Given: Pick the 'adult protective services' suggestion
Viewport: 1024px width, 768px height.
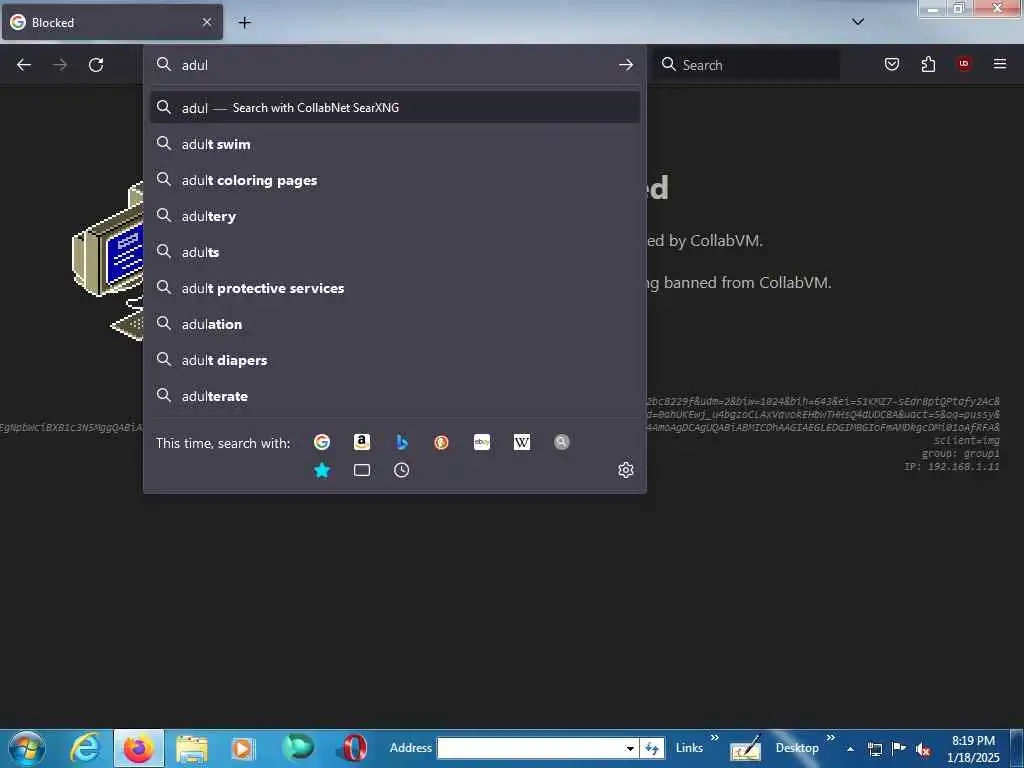Looking at the screenshot, I should click(x=394, y=288).
